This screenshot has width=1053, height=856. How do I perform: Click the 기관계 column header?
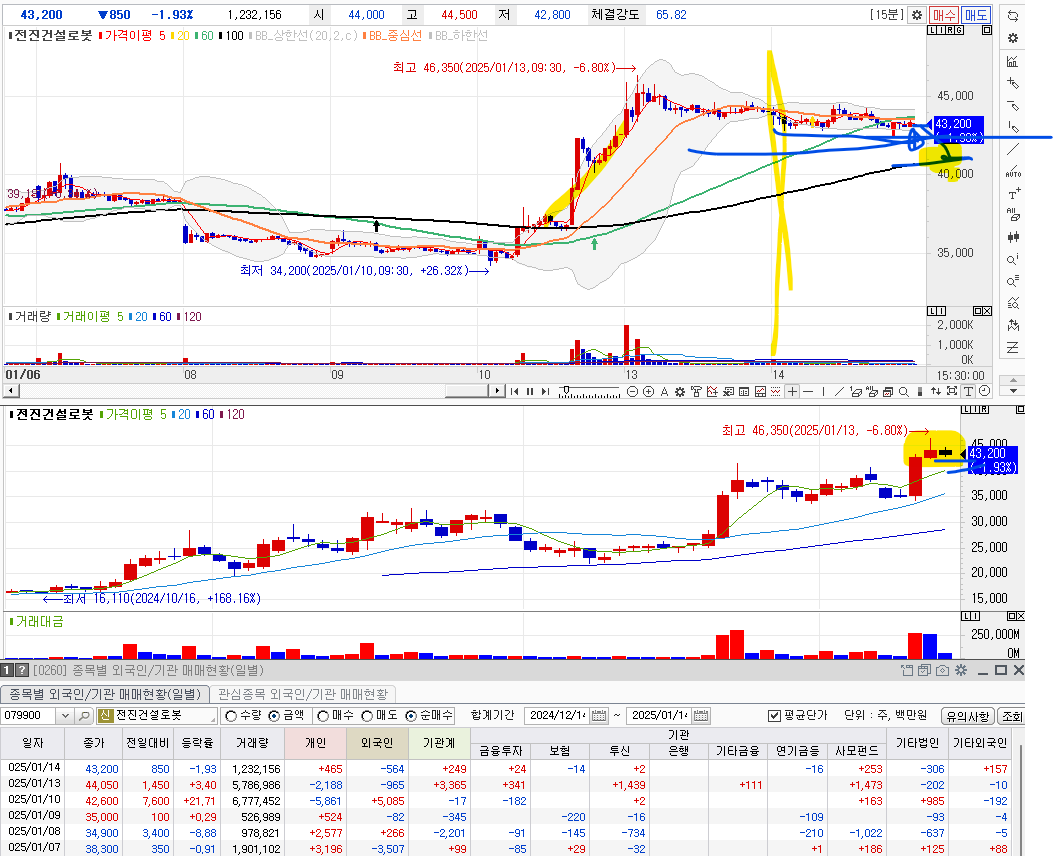tap(439, 743)
